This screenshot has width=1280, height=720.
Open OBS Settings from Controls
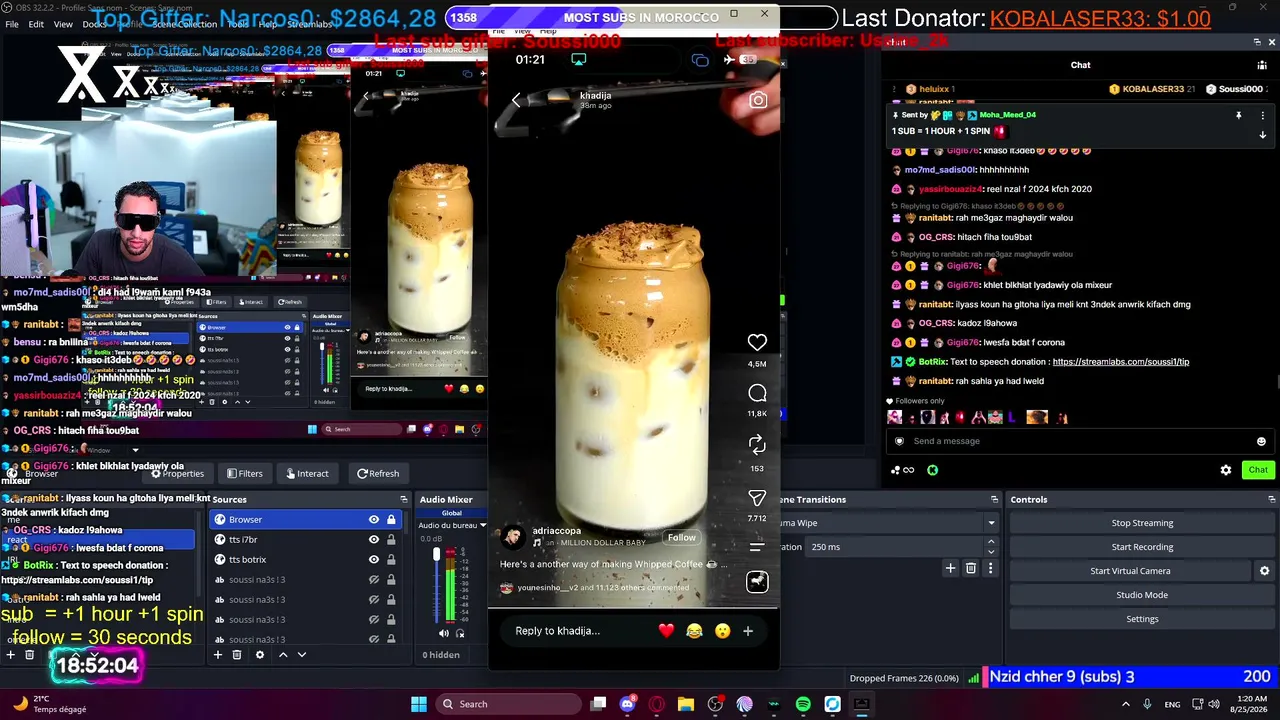coord(1142,619)
